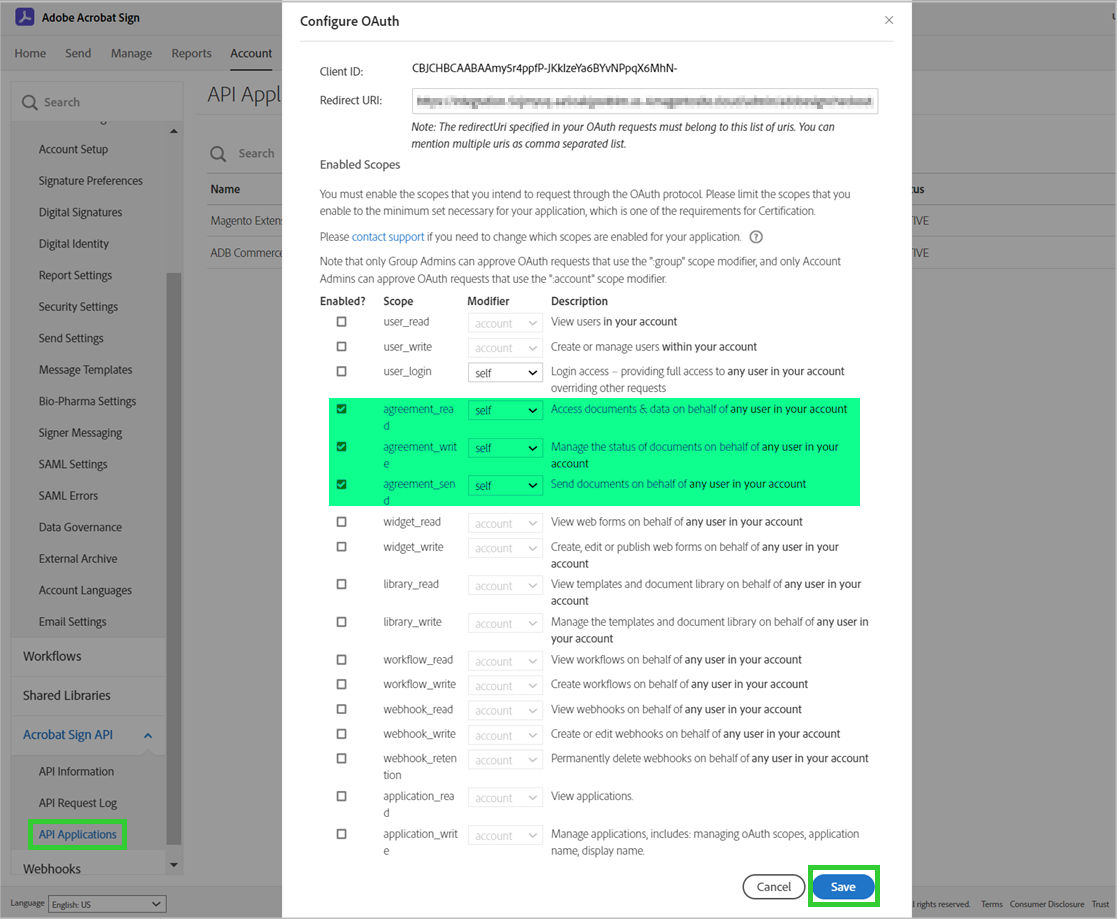Enable the application_read scope checkbox

click(341, 796)
